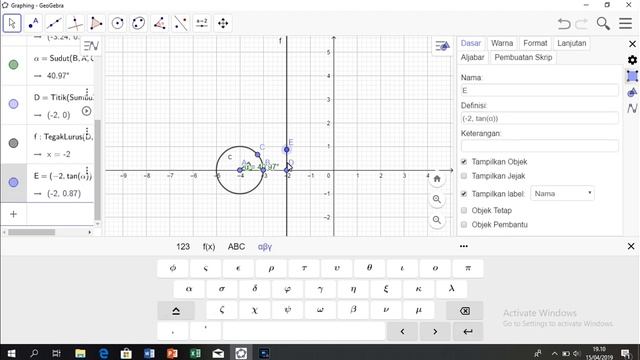
Task: Tap the α key on keyboard
Action: 189,289
